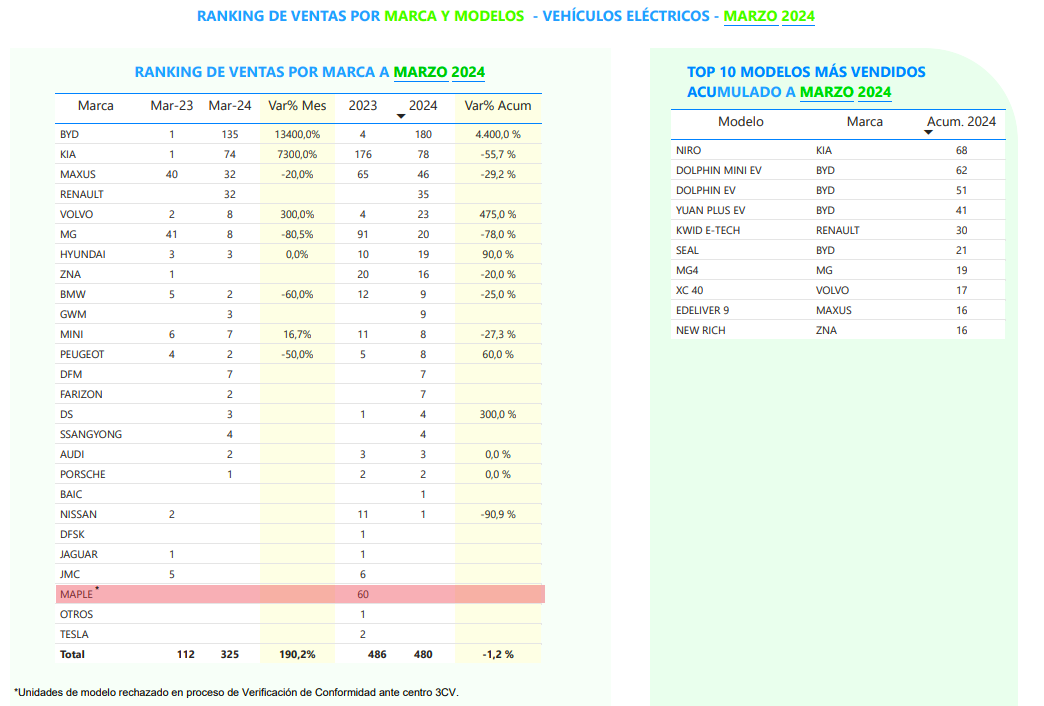Click MARZO 2024 in Top 10 heading
Screen dimensions: 1044x706
[x=846, y=92]
